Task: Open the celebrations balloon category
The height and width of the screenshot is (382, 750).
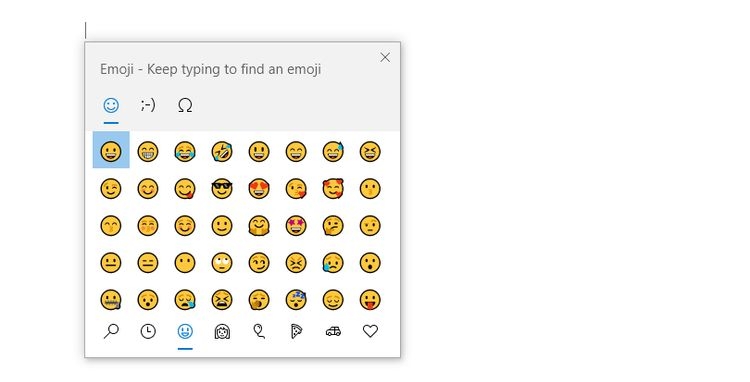Action: point(259,331)
